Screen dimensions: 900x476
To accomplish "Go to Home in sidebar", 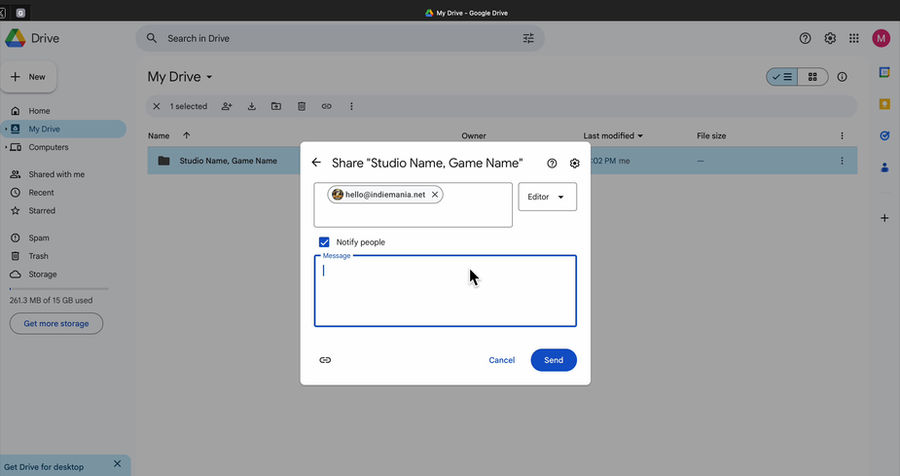I will [x=39, y=111].
